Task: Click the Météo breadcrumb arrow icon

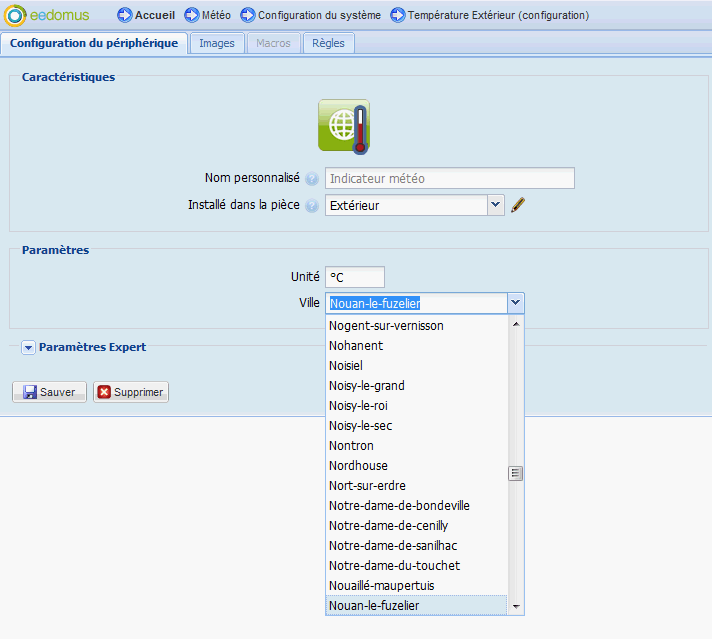Action: pos(192,15)
